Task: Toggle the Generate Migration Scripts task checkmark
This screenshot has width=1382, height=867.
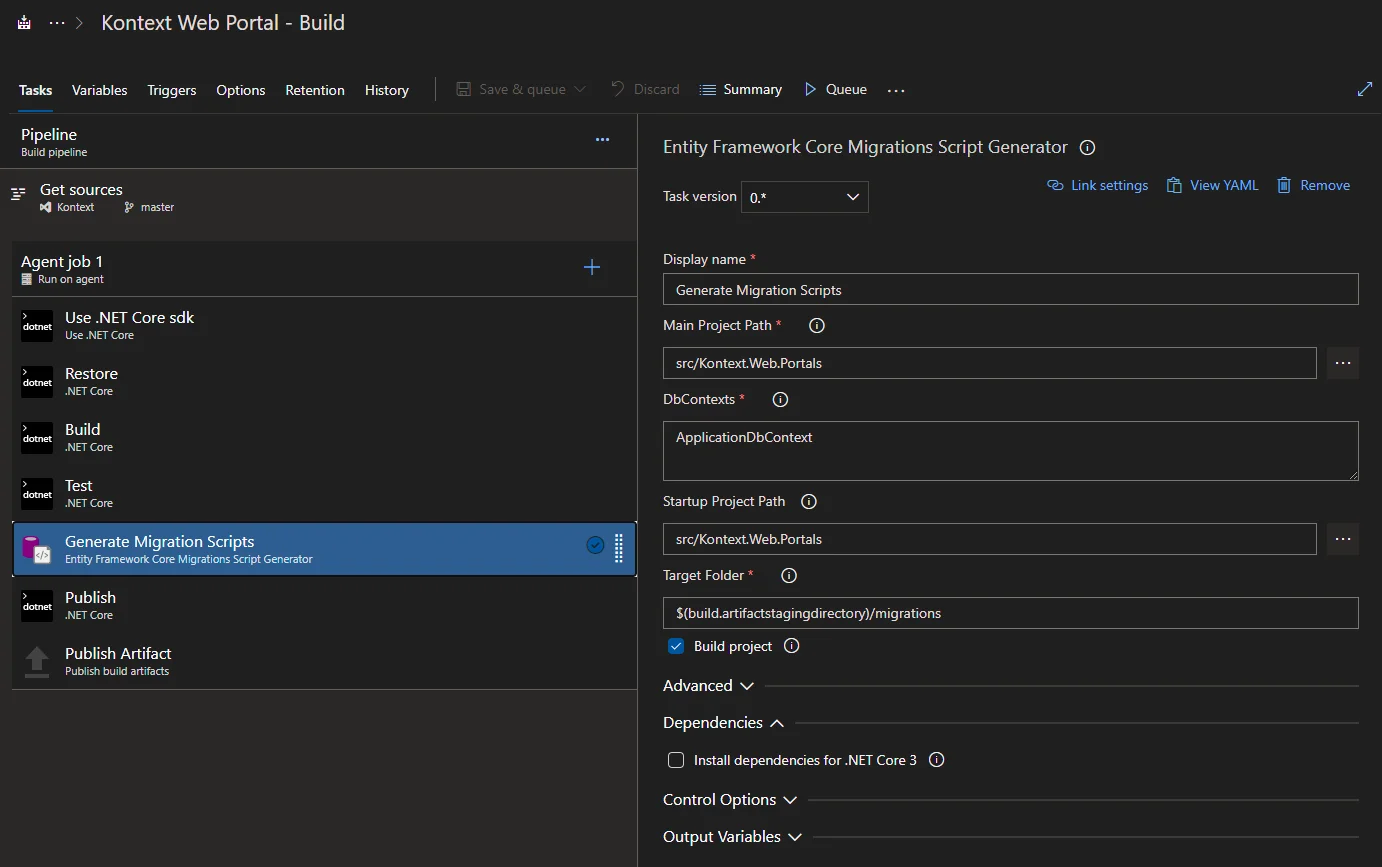Action: [x=595, y=545]
